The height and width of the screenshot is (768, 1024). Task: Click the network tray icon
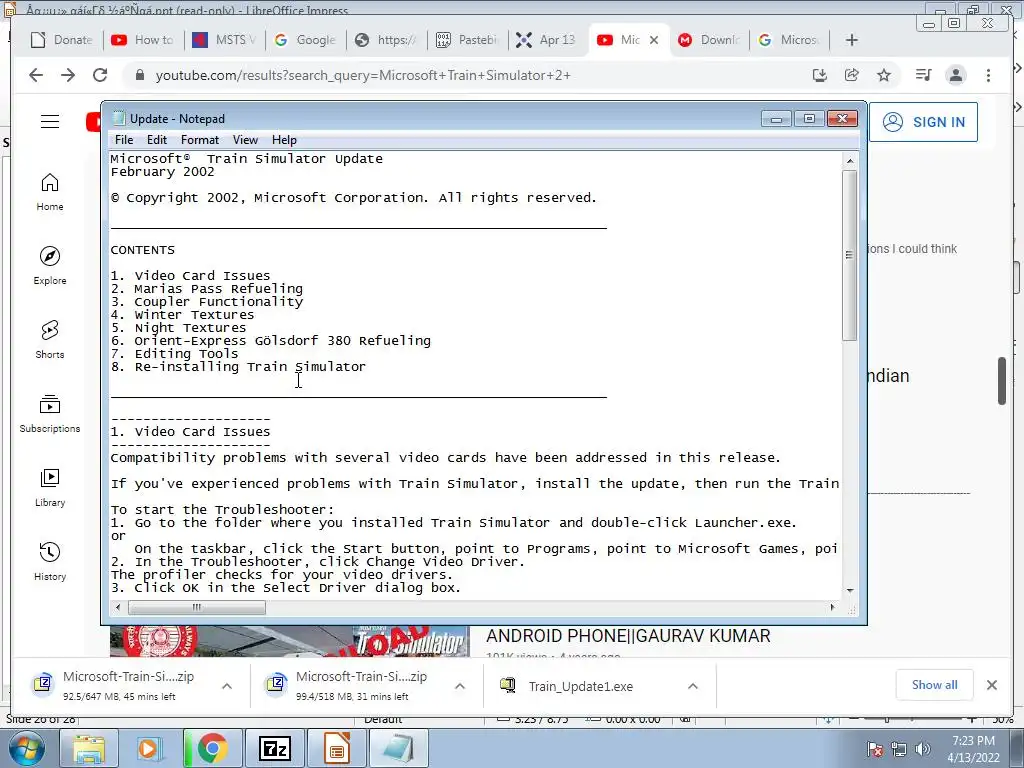coord(899,749)
